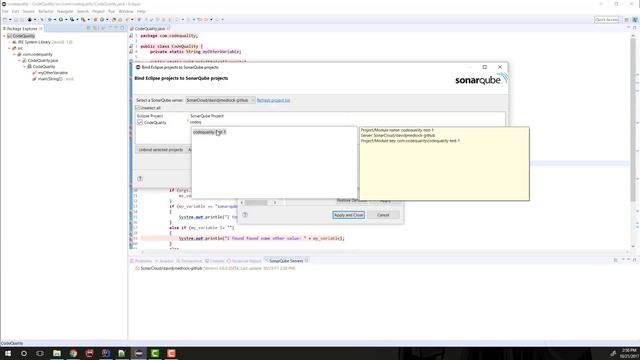Open the Refactor menu

(46, 11)
